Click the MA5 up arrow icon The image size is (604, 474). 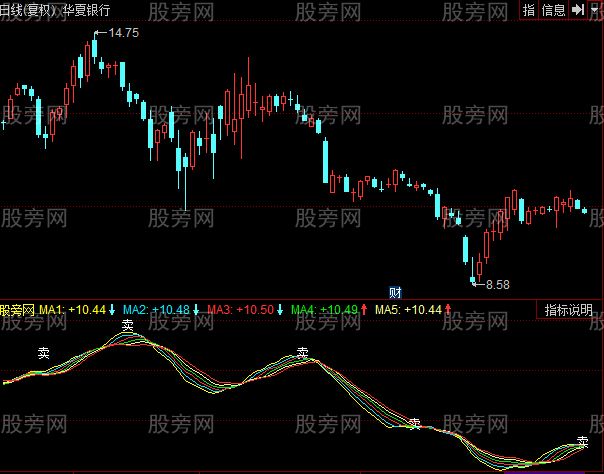pos(447,310)
